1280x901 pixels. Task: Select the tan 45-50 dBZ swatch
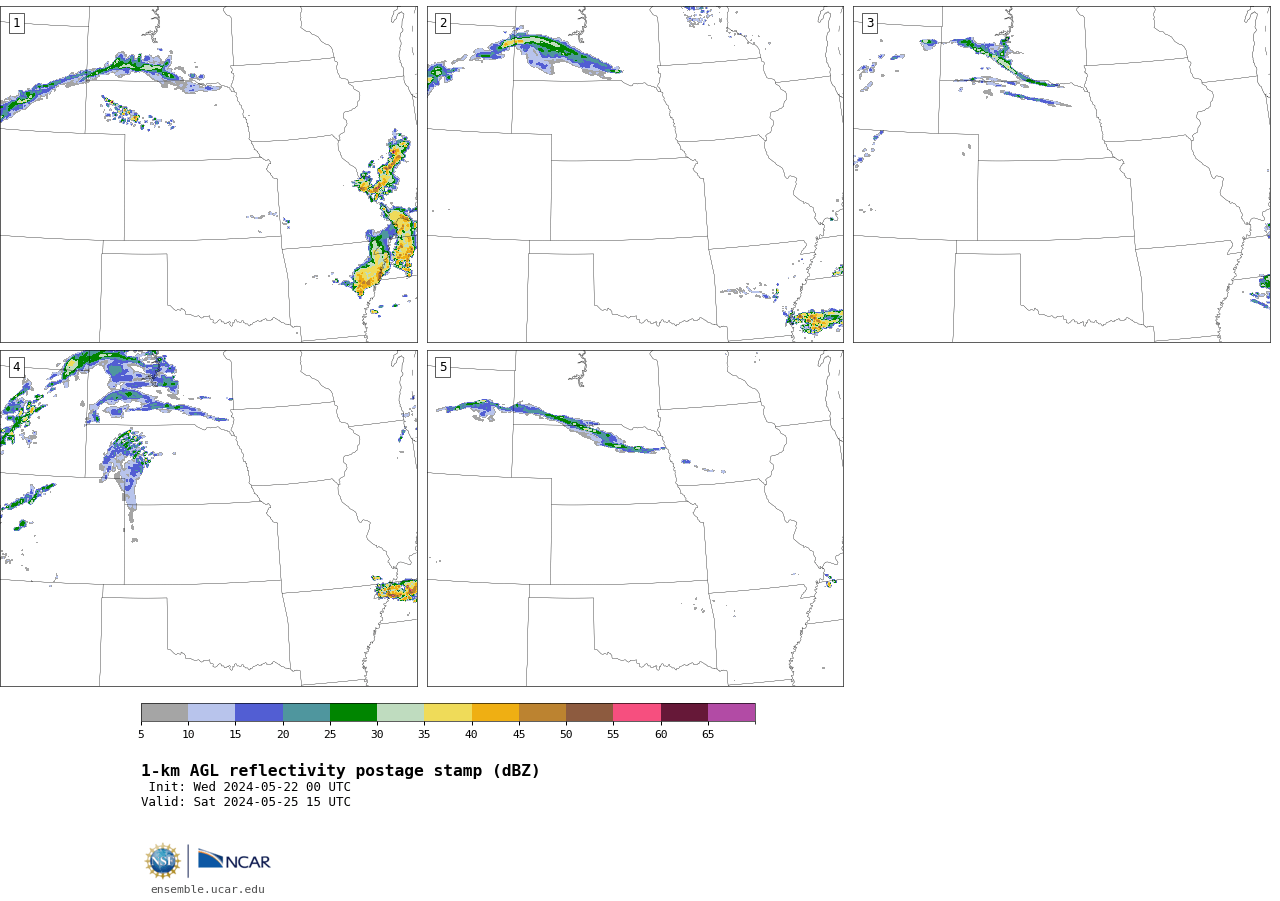pos(542,713)
